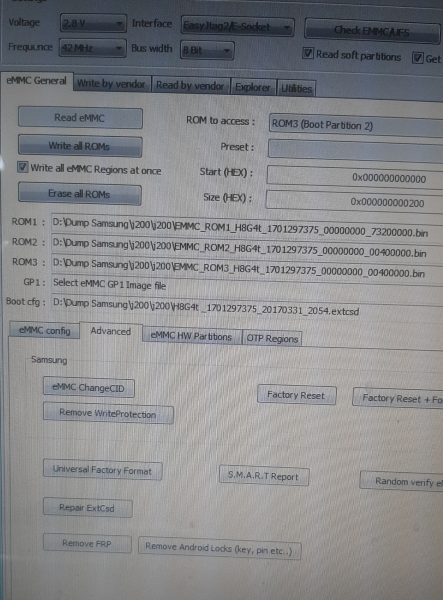The image size is (443, 600).
Task: Click the eMMC ChangeCID button
Action: 89,388
